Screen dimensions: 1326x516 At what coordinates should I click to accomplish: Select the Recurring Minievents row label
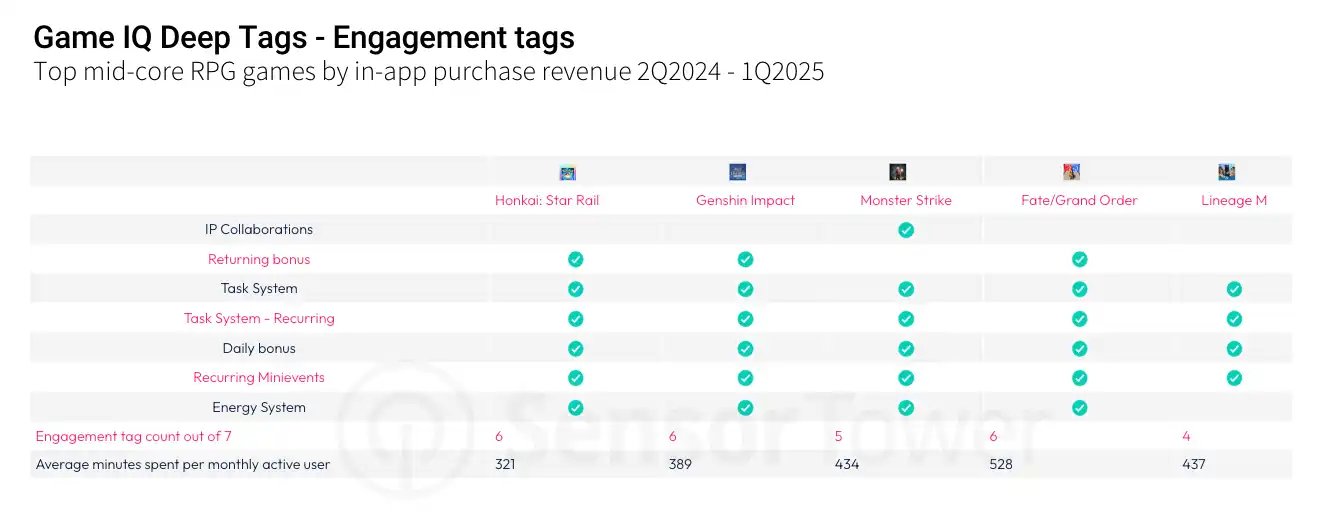pyautogui.click(x=259, y=378)
